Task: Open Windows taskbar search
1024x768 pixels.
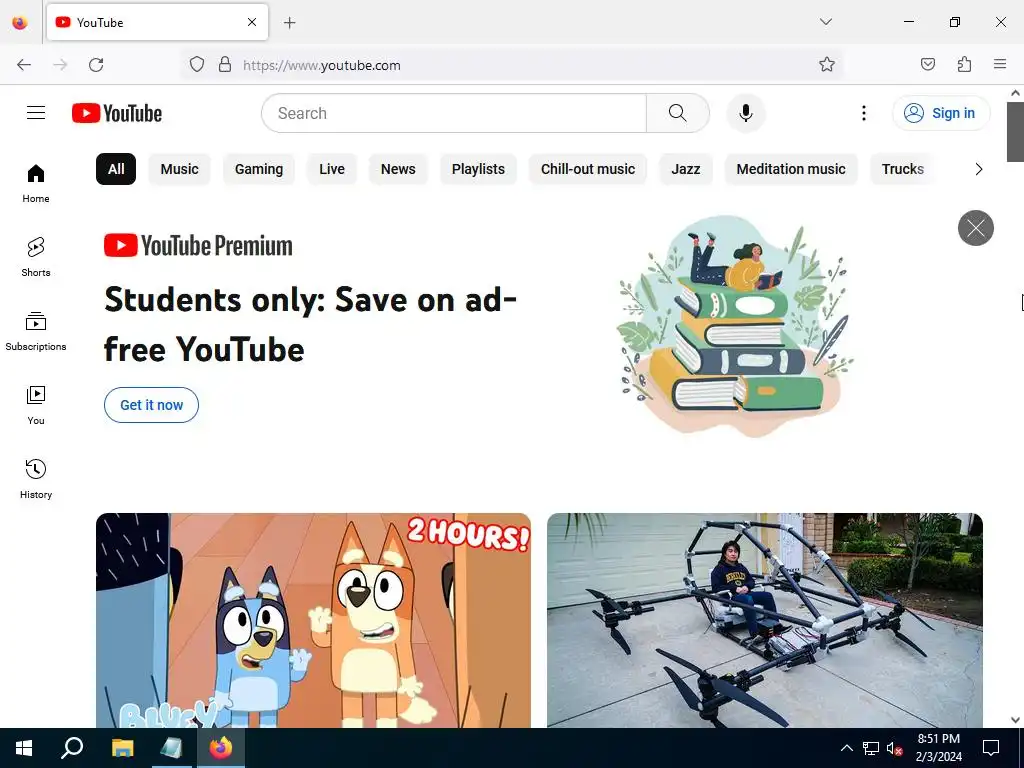Action: pyautogui.click(x=72, y=748)
